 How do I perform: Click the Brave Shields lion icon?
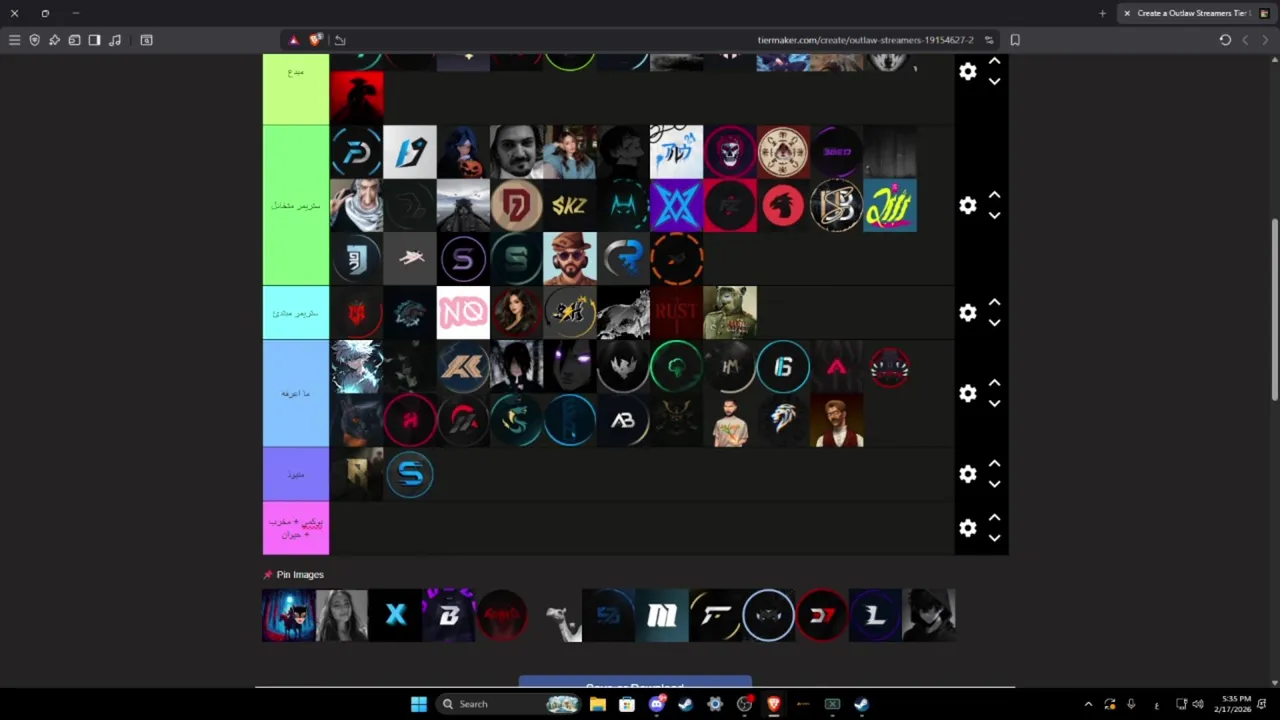(316, 40)
